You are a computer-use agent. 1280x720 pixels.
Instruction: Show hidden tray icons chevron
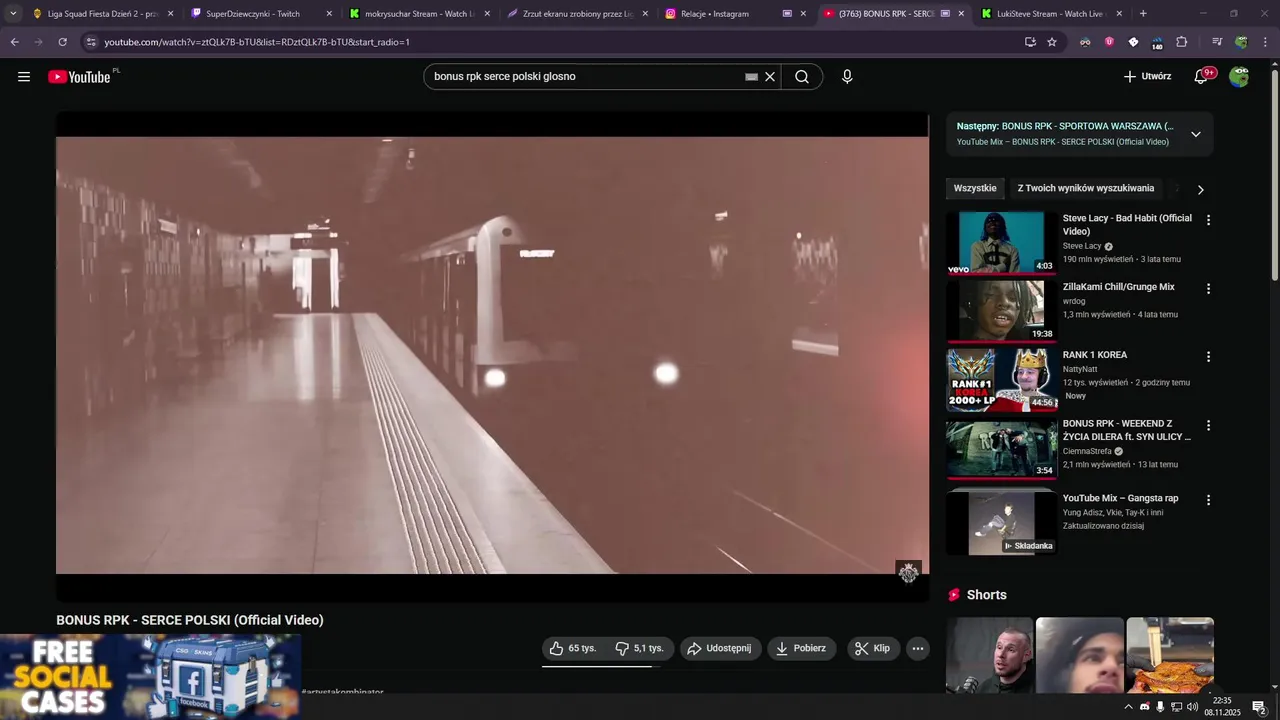[x=1129, y=707]
